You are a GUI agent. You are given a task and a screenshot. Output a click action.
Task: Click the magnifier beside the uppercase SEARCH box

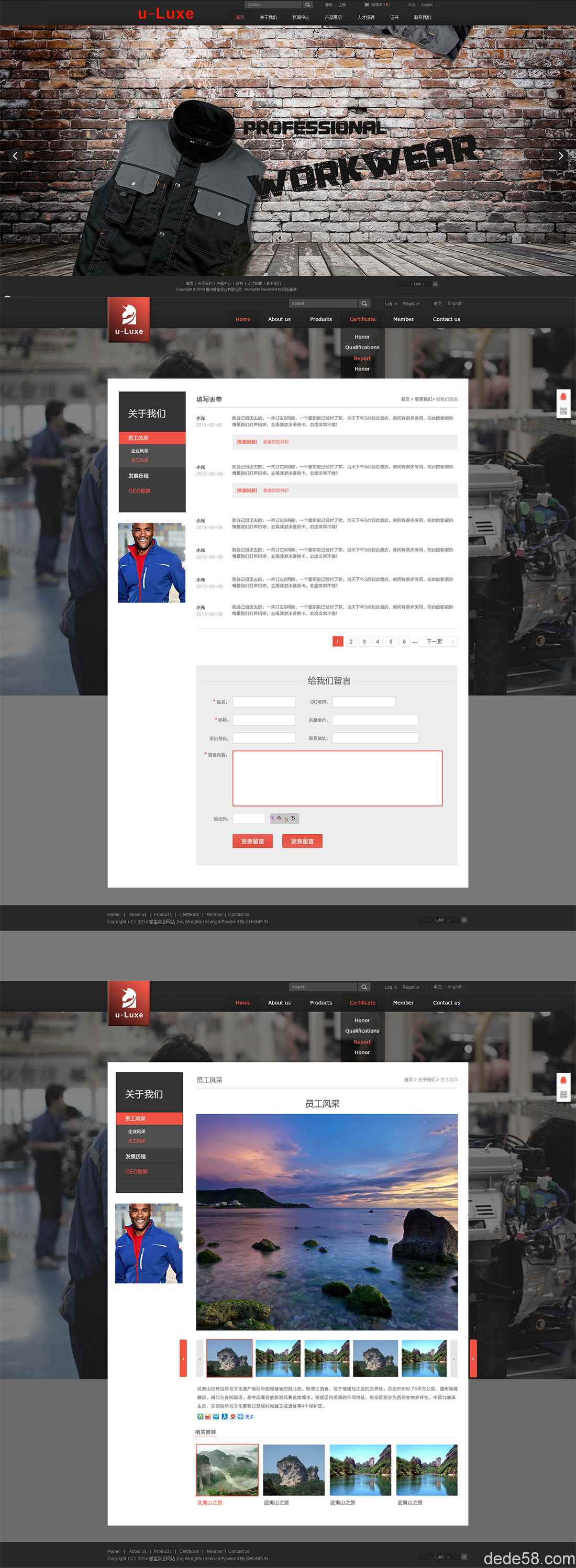tap(307, 5)
